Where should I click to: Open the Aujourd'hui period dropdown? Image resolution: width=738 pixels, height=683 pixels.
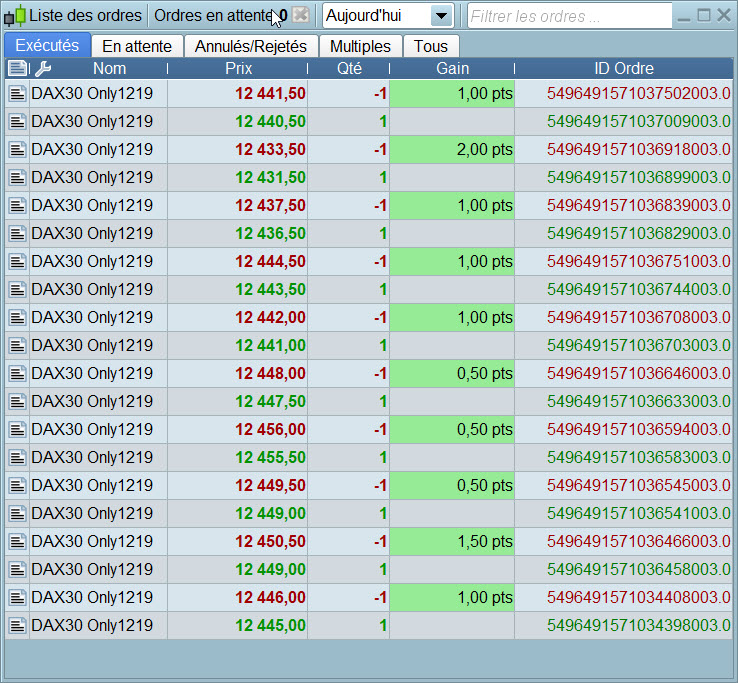click(388, 16)
